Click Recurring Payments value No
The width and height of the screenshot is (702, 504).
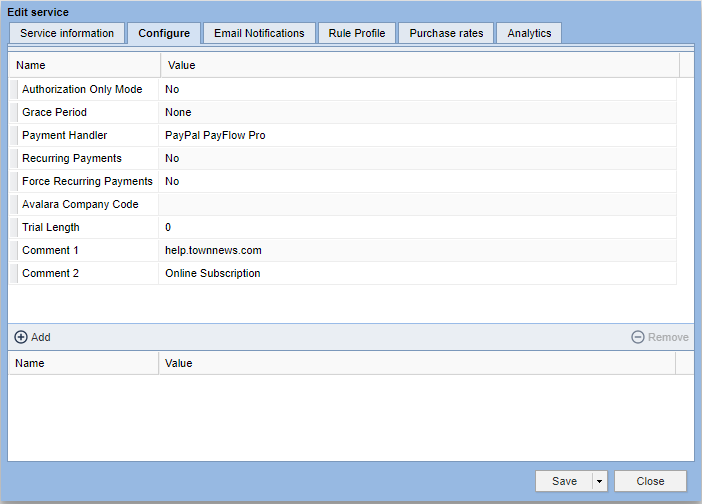[172, 158]
